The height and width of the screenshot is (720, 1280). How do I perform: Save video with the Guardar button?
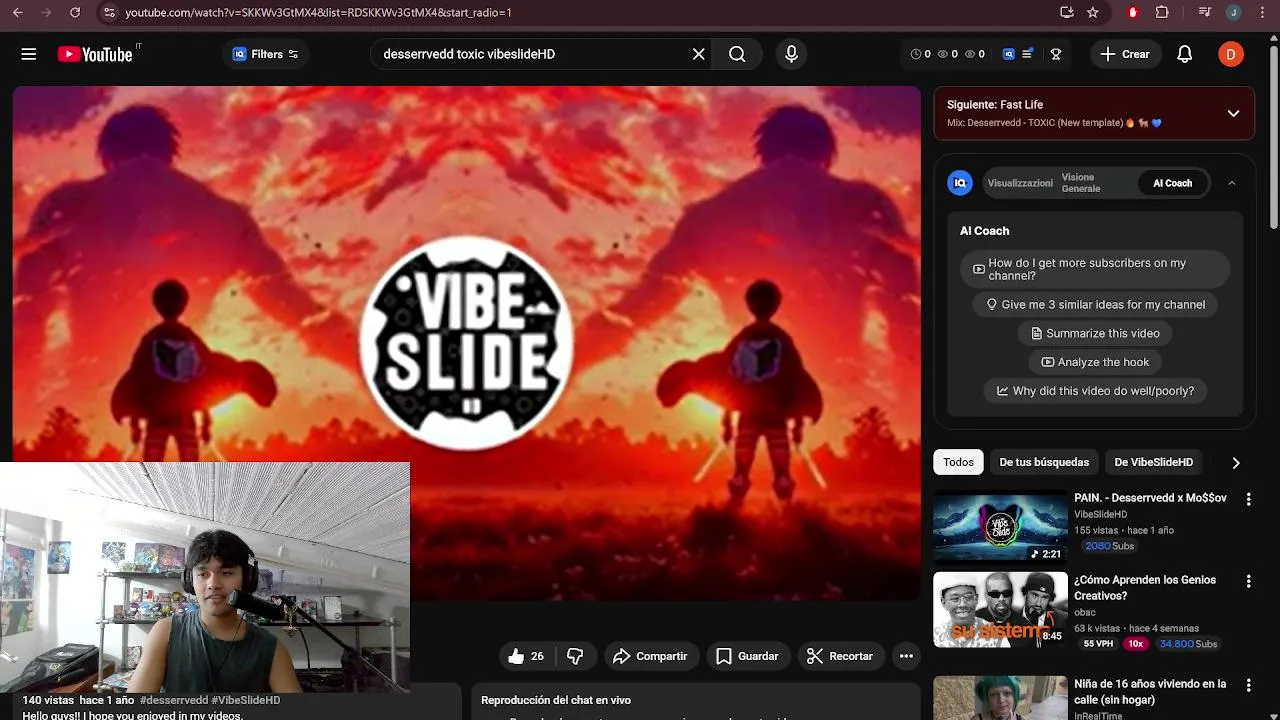pos(747,656)
